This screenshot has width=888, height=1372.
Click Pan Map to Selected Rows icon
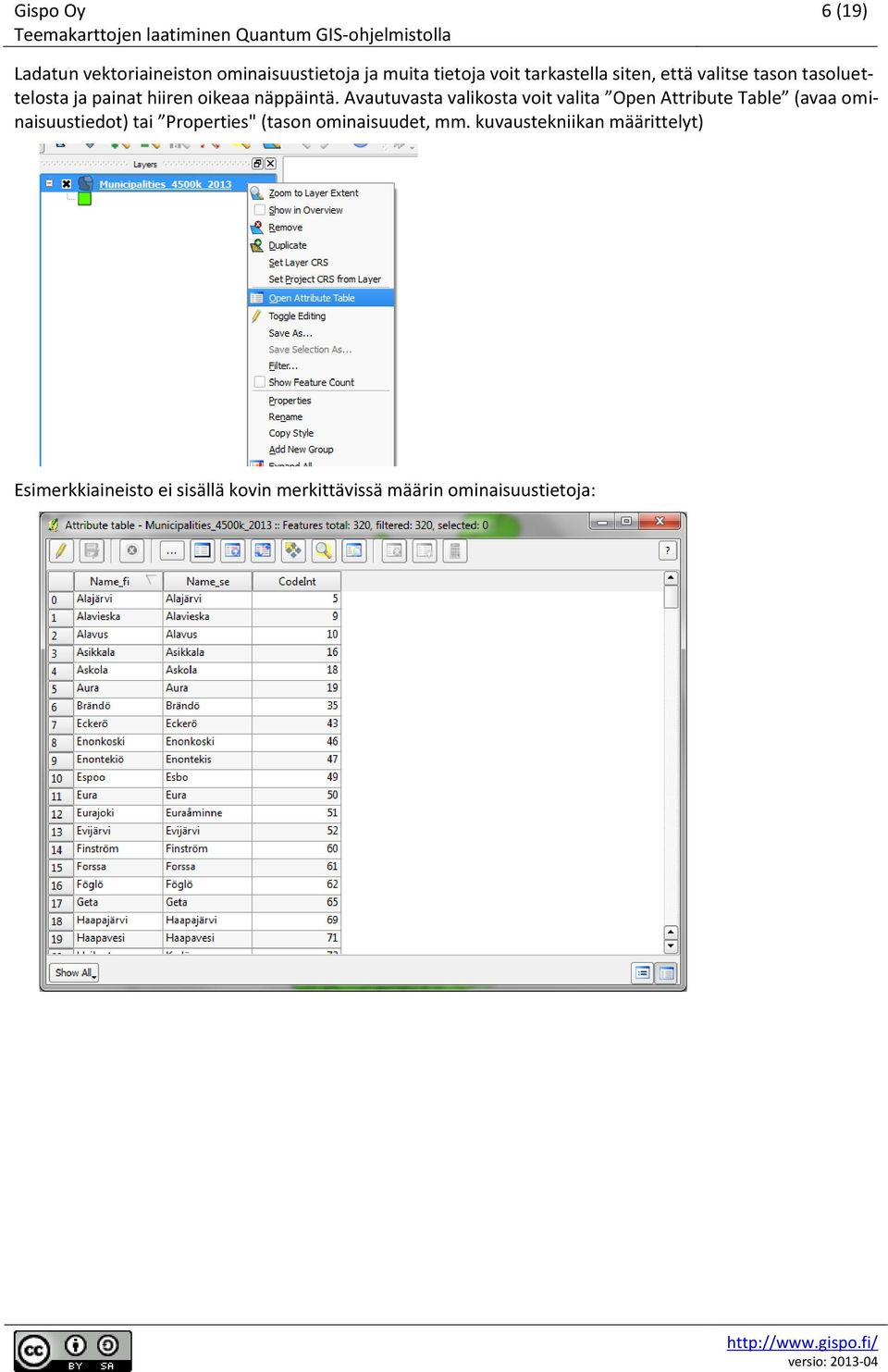(293, 550)
